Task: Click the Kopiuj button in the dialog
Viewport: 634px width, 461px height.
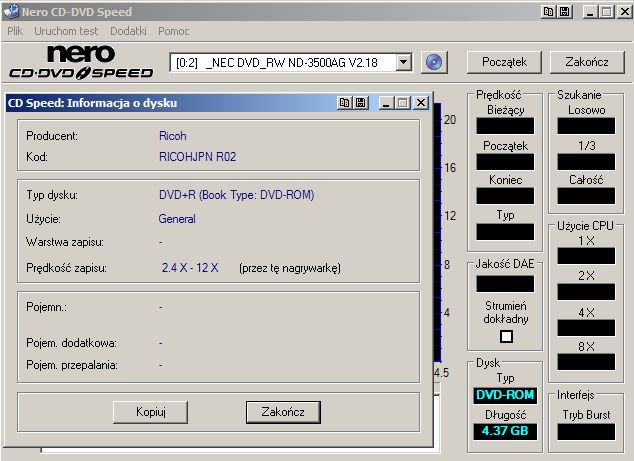Action: 150,412
